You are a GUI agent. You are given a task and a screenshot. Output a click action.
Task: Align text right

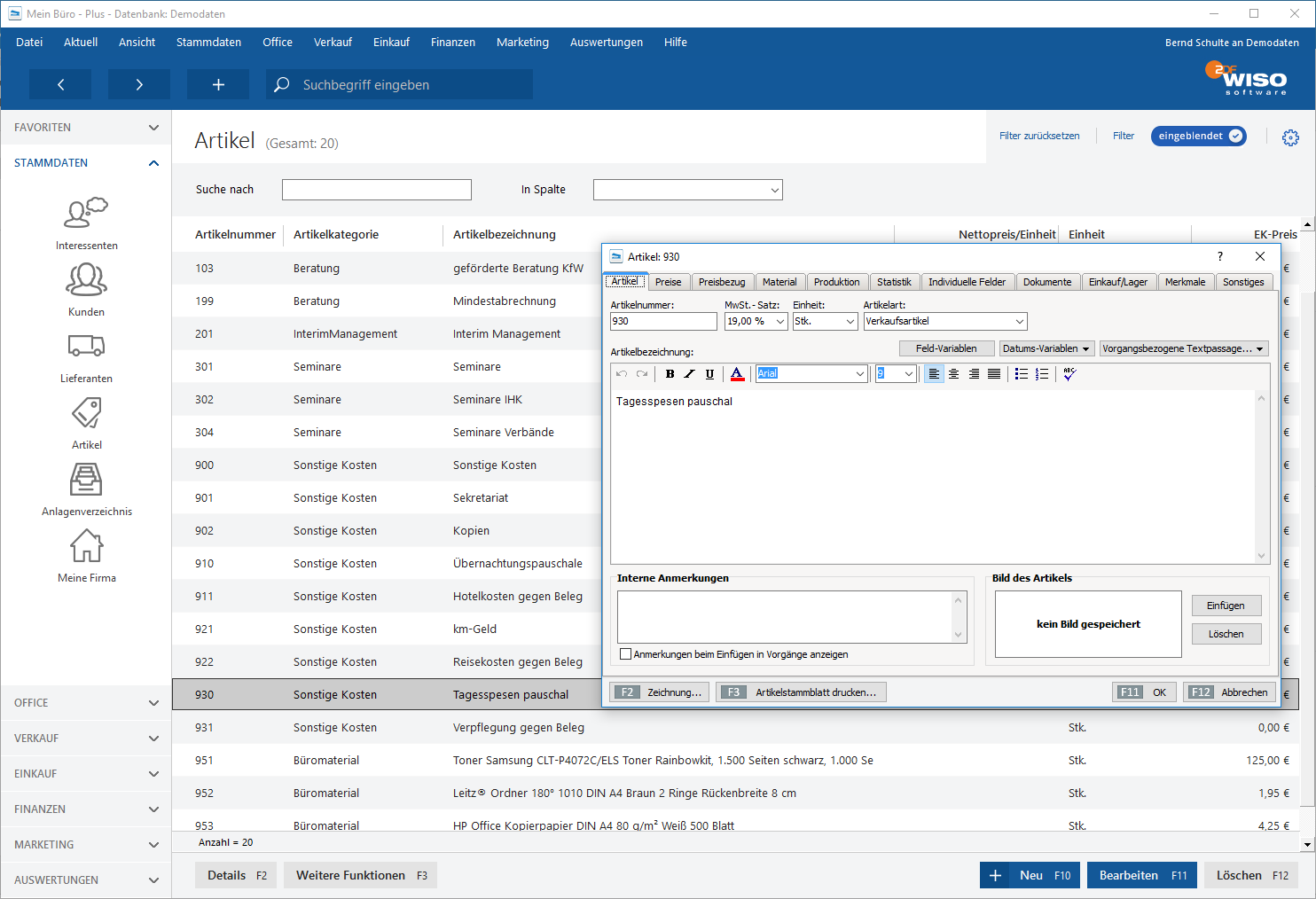974,374
